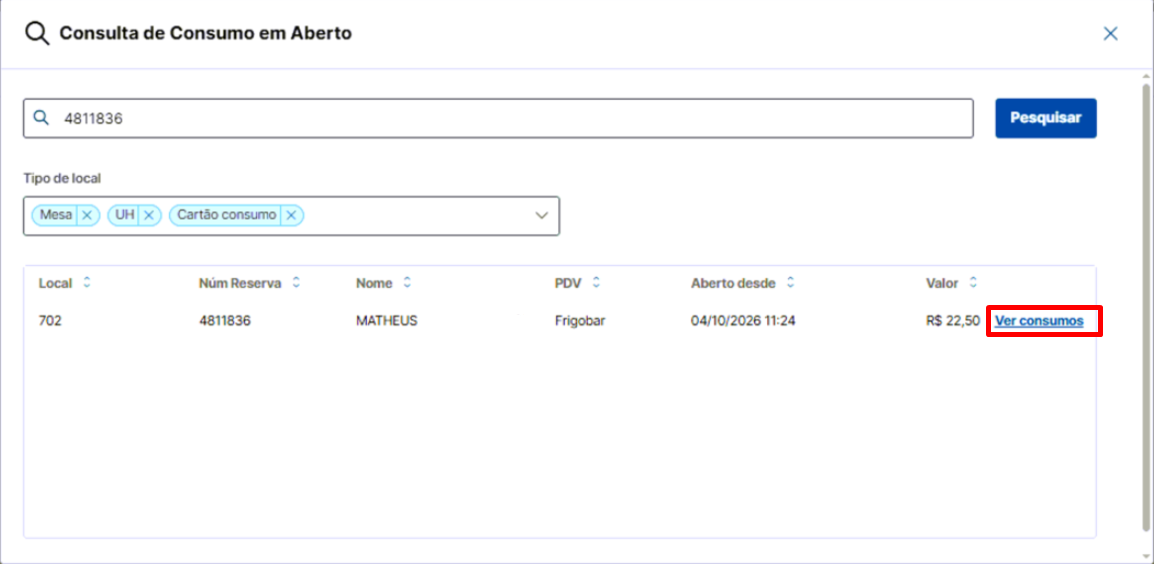Viewport: 1154px width, 564px height.
Task: Select the reservation number 4811836 cell
Action: click(x=225, y=321)
